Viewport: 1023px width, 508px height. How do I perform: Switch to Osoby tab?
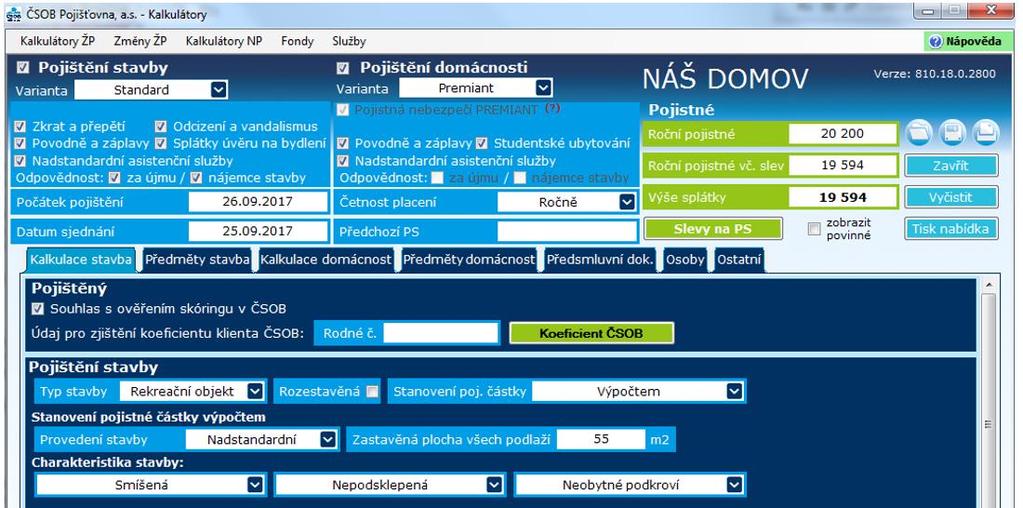click(x=685, y=260)
